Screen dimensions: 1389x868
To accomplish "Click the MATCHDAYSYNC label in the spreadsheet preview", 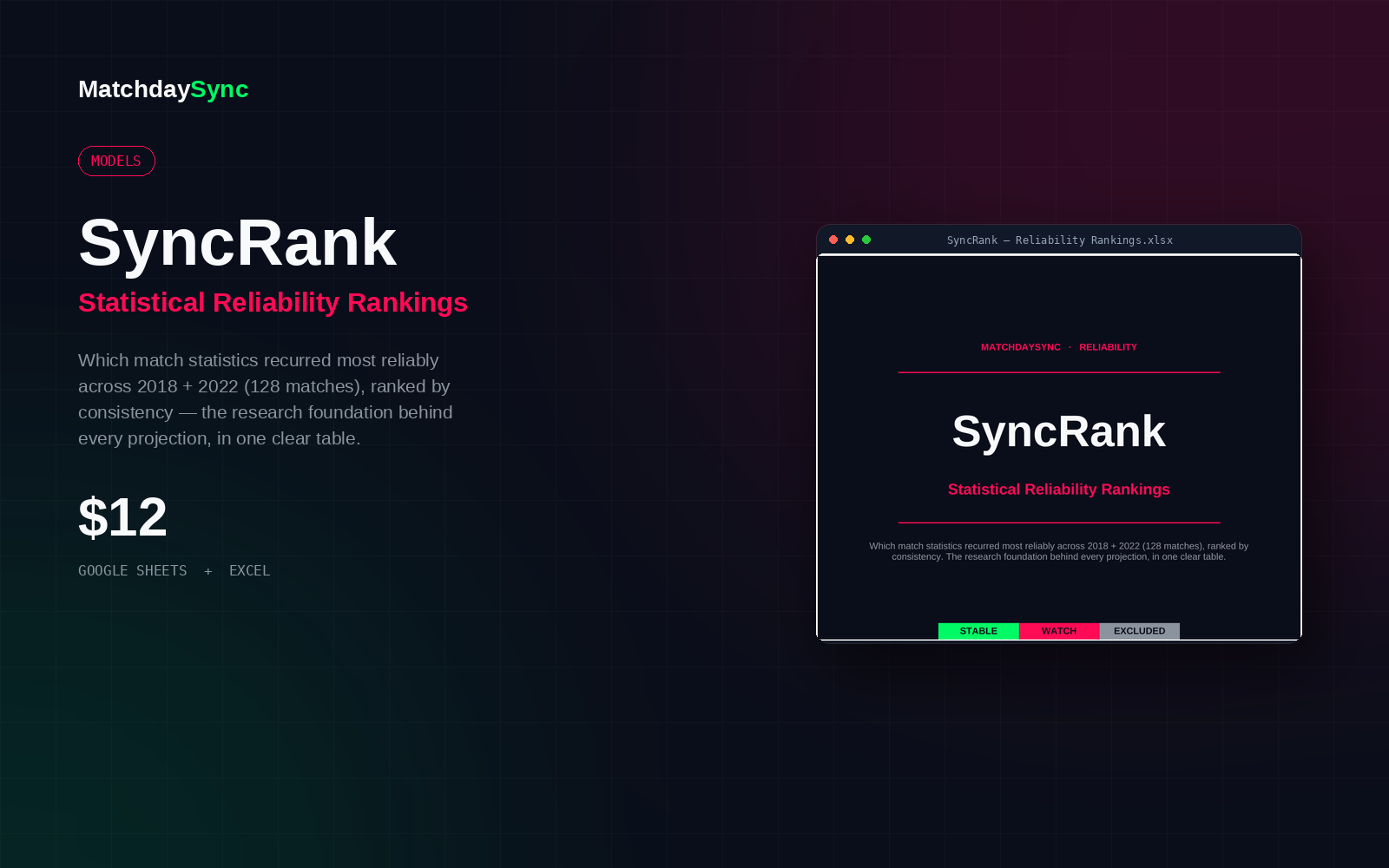I will pyautogui.click(x=1021, y=347).
